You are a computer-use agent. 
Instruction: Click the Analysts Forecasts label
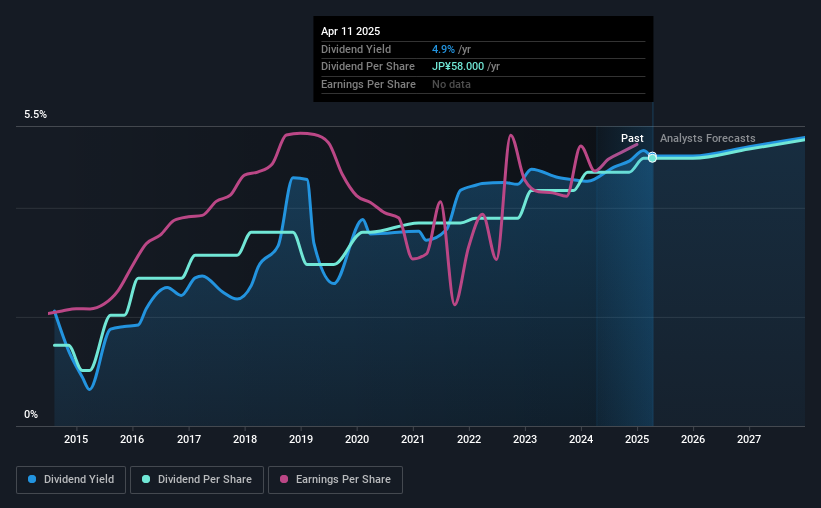click(707, 138)
